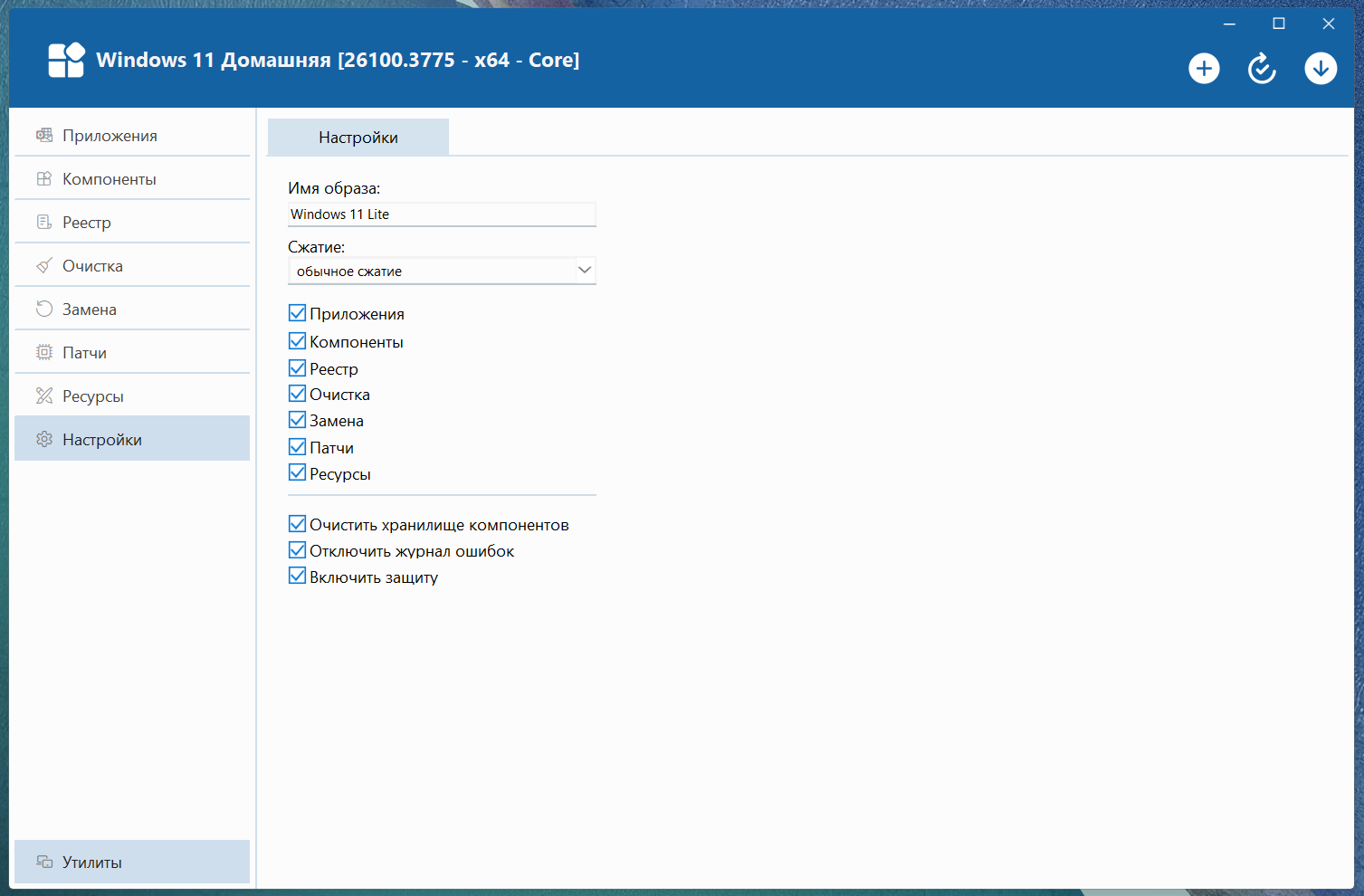The height and width of the screenshot is (896, 1364).
Task: Click the app logo icon in header
Action: (66, 61)
